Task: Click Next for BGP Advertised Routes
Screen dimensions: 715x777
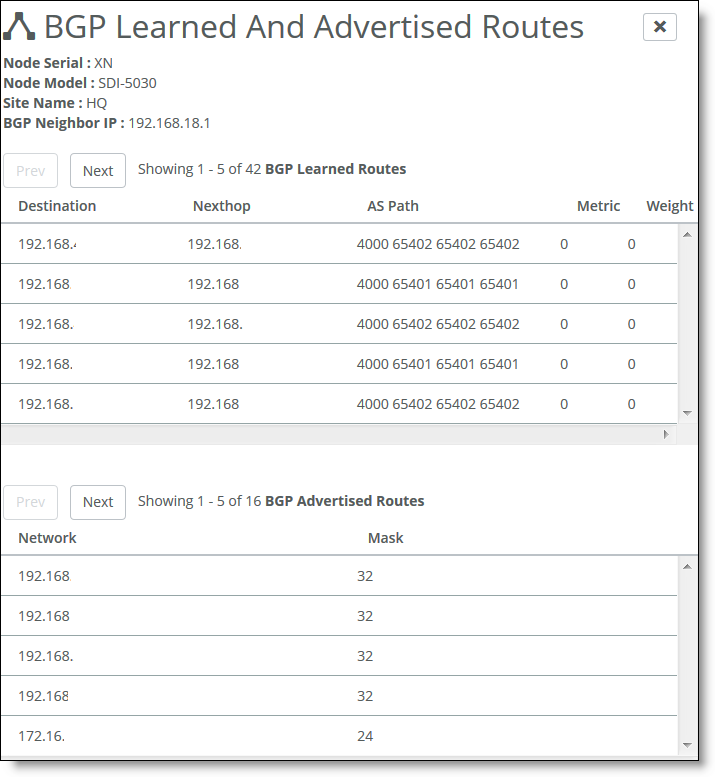Action: (98, 502)
